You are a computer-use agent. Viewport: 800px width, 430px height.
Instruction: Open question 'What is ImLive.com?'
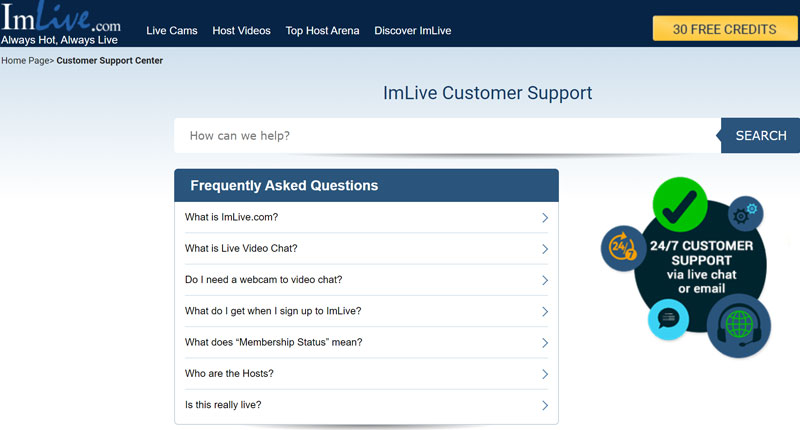231,217
